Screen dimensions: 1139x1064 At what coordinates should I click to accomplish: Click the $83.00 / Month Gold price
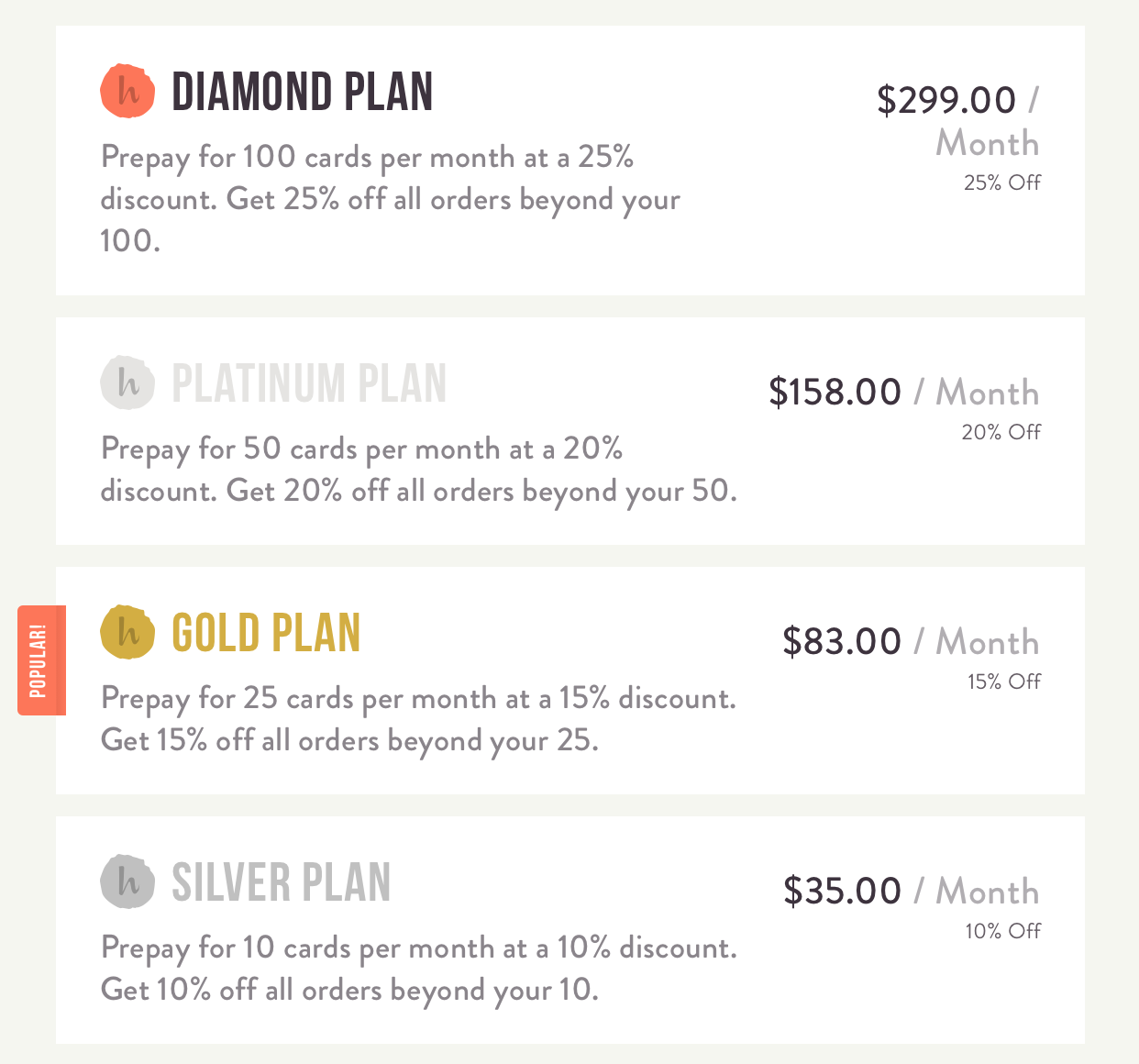911,642
